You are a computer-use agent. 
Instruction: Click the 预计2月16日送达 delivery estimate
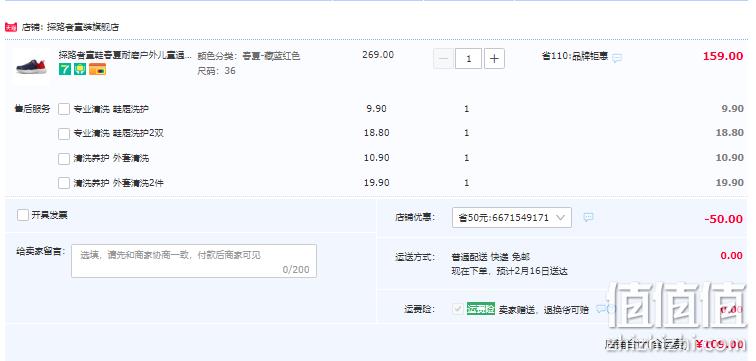[x=531, y=271]
